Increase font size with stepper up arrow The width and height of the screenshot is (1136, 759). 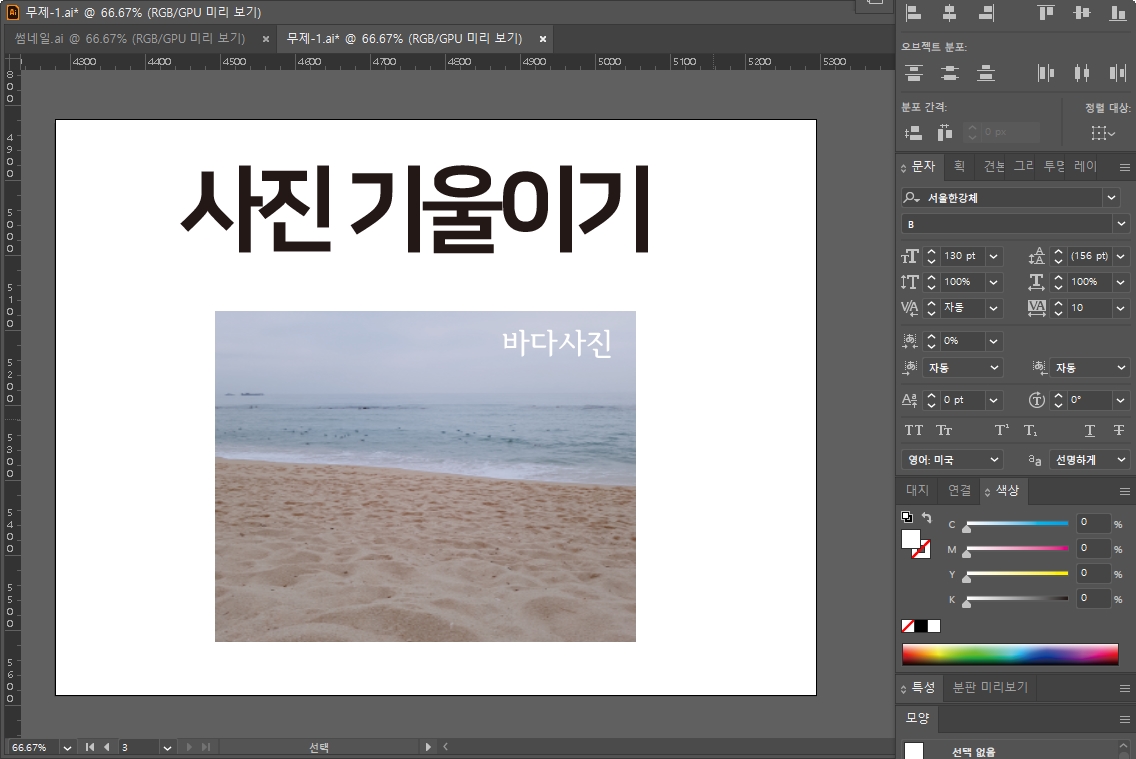(932, 252)
